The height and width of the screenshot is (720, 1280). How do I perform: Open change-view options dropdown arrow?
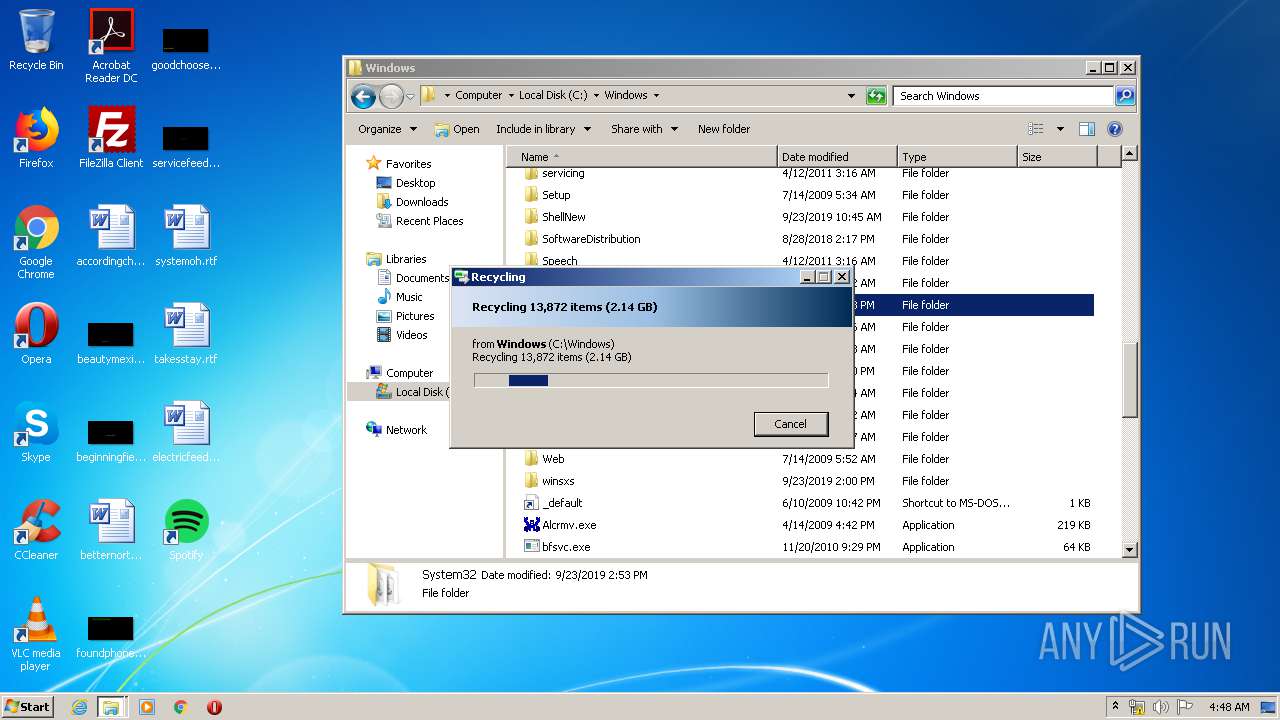pyautogui.click(x=1060, y=129)
